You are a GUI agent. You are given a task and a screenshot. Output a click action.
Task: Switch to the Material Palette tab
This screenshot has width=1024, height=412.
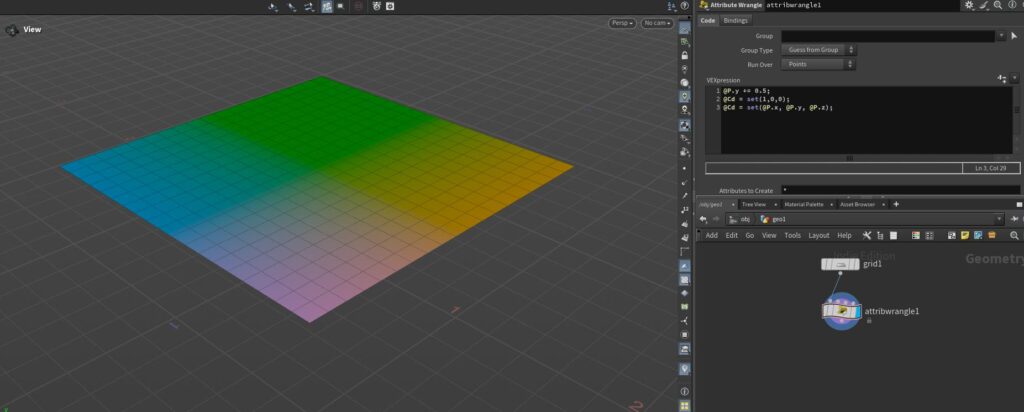tap(803, 204)
